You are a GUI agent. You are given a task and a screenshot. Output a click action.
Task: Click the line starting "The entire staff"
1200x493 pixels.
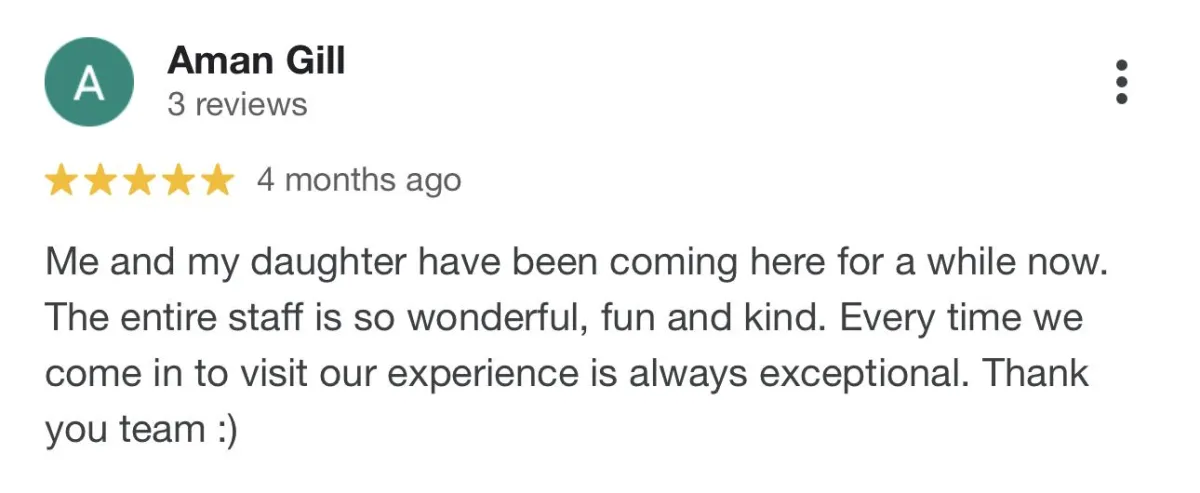point(565,319)
